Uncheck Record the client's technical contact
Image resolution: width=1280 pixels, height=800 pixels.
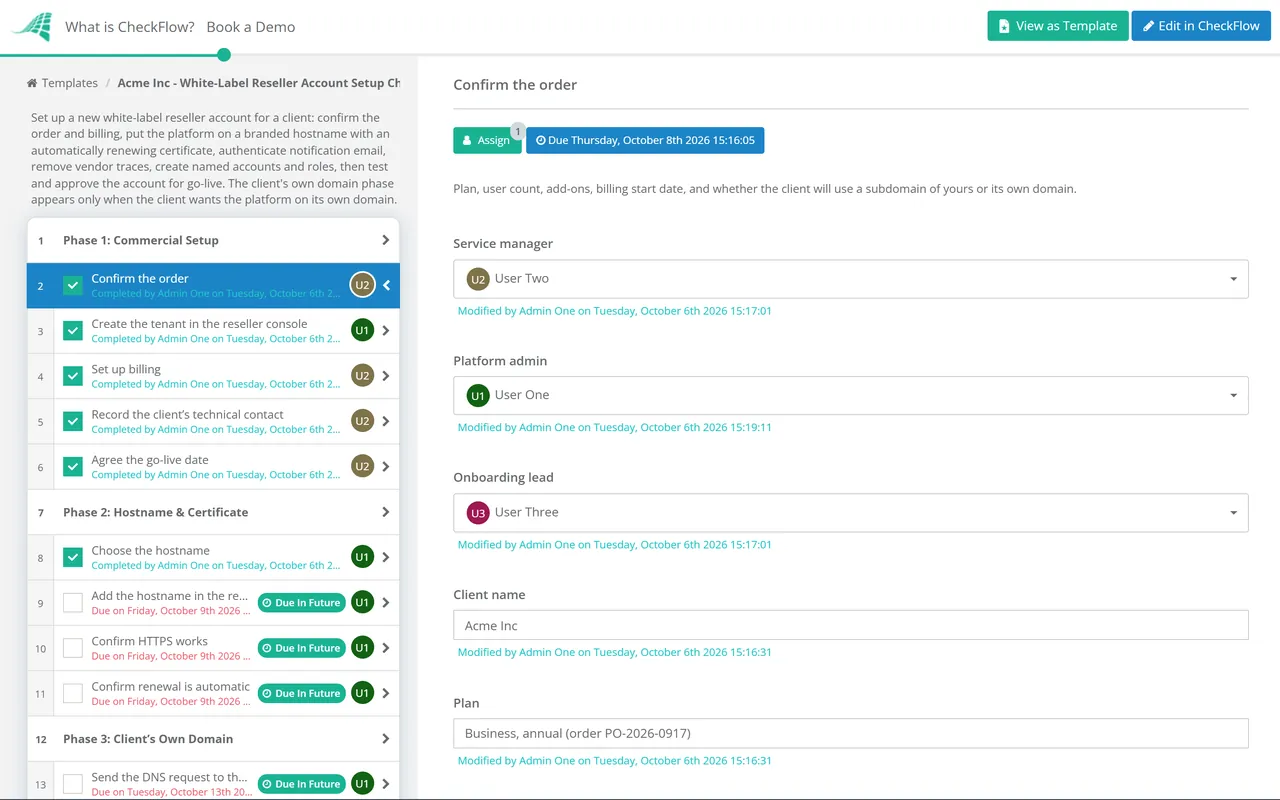[73, 421]
